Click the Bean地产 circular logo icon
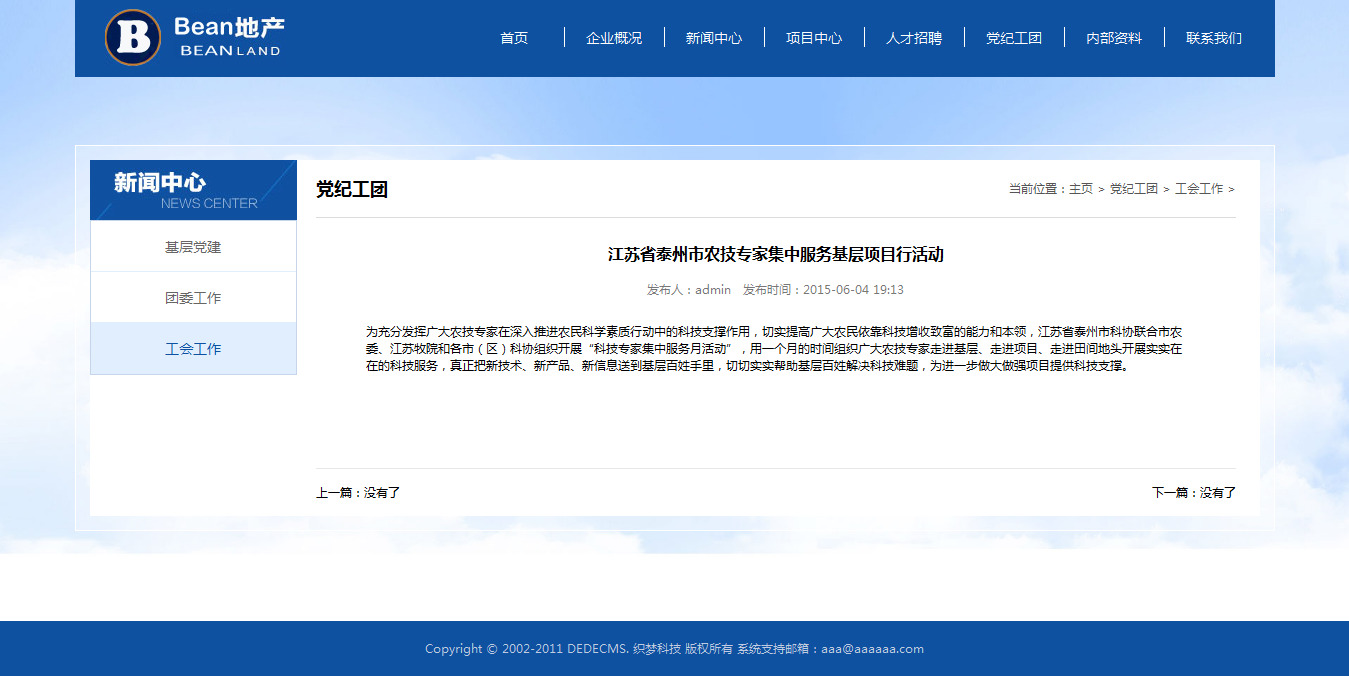This screenshot has width=1349, height=676. click(x=133, y=38)
